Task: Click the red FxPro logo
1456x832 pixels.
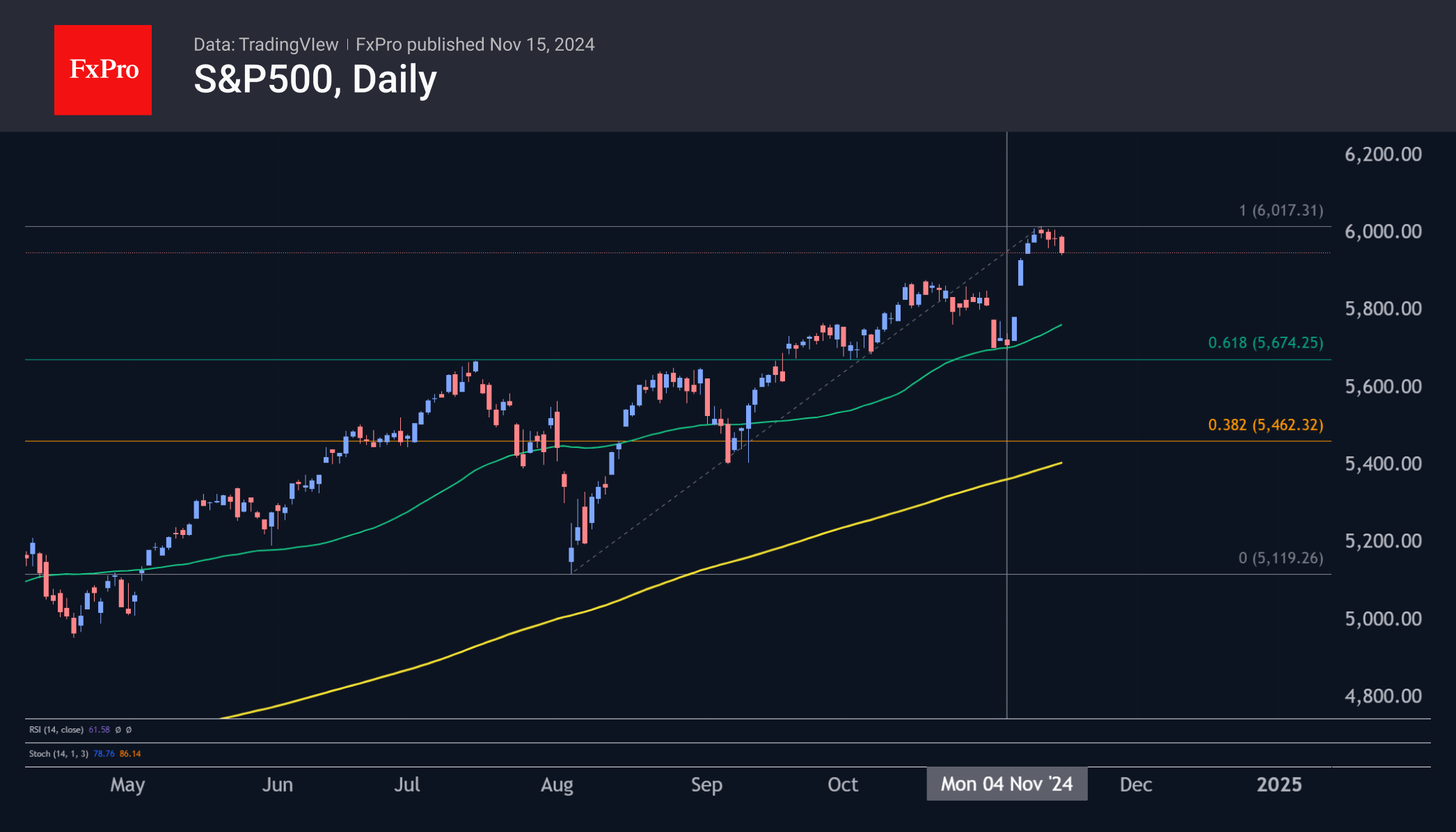Action: pos(103,70)
